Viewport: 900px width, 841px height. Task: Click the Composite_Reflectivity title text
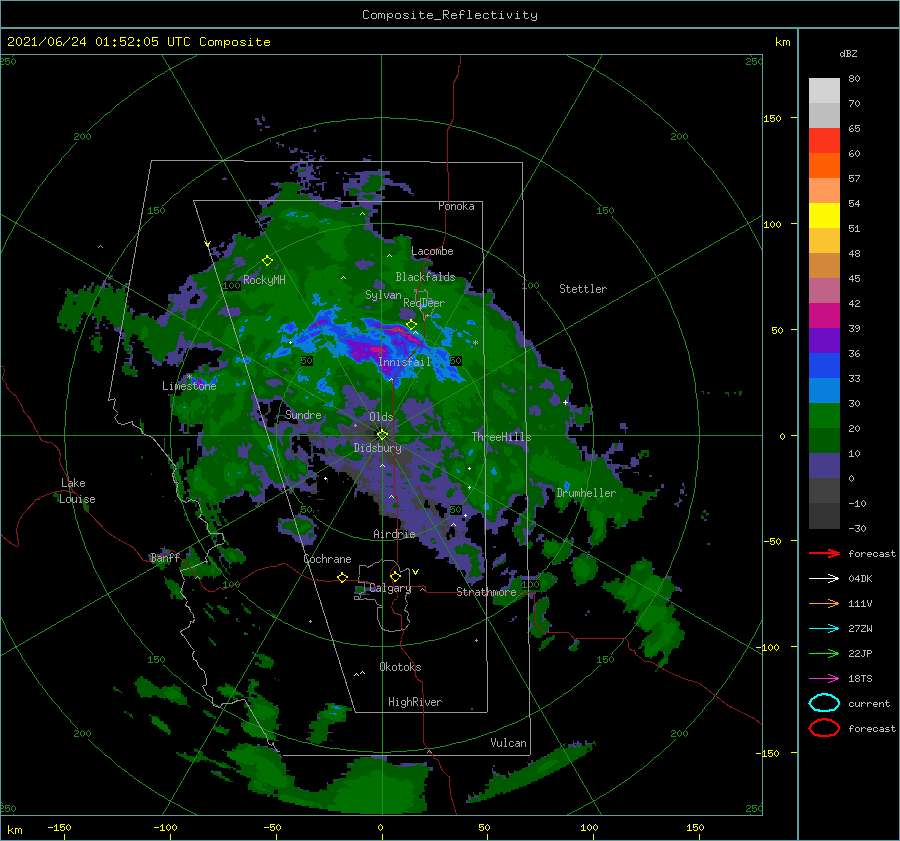[449, 15]
